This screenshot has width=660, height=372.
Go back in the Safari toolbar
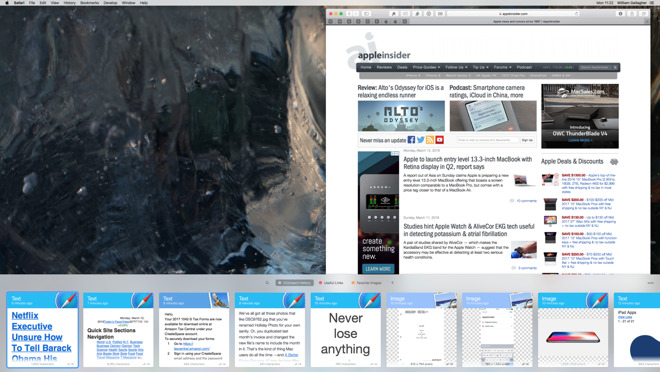tap(349, 14)
